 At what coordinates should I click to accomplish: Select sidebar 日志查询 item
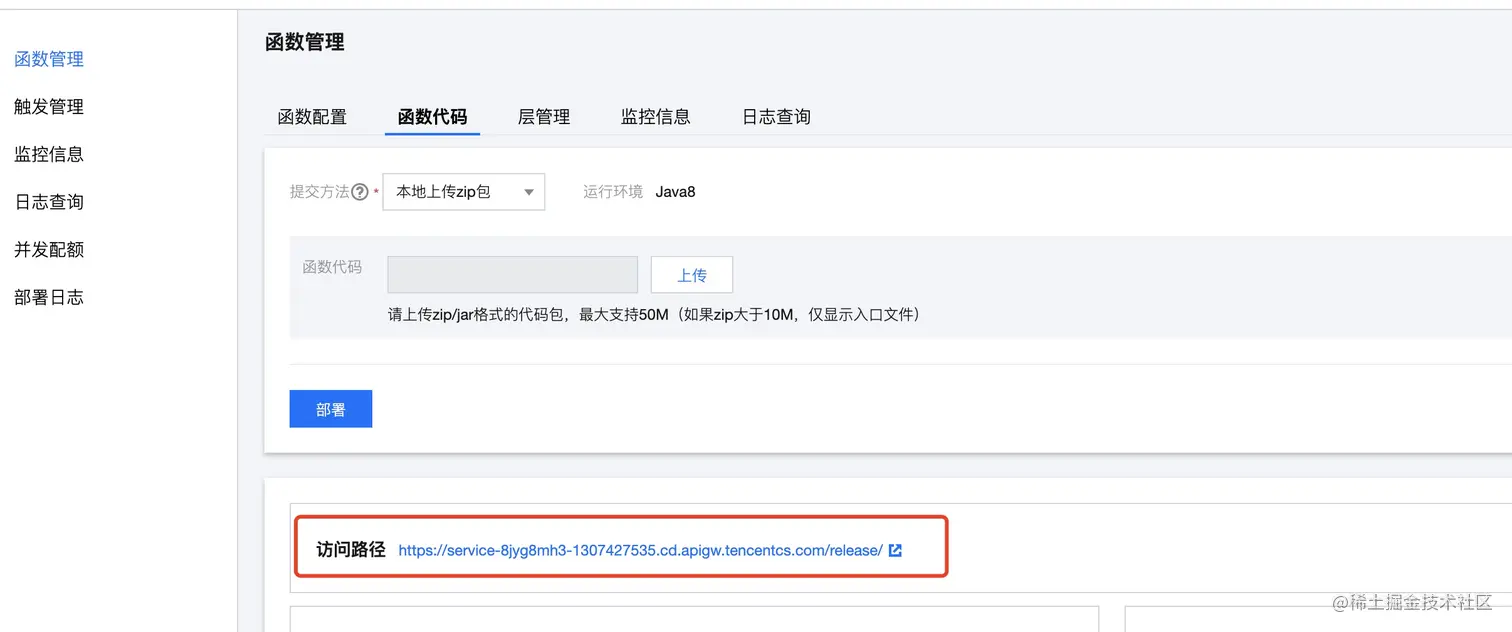(x=49, y=202)
